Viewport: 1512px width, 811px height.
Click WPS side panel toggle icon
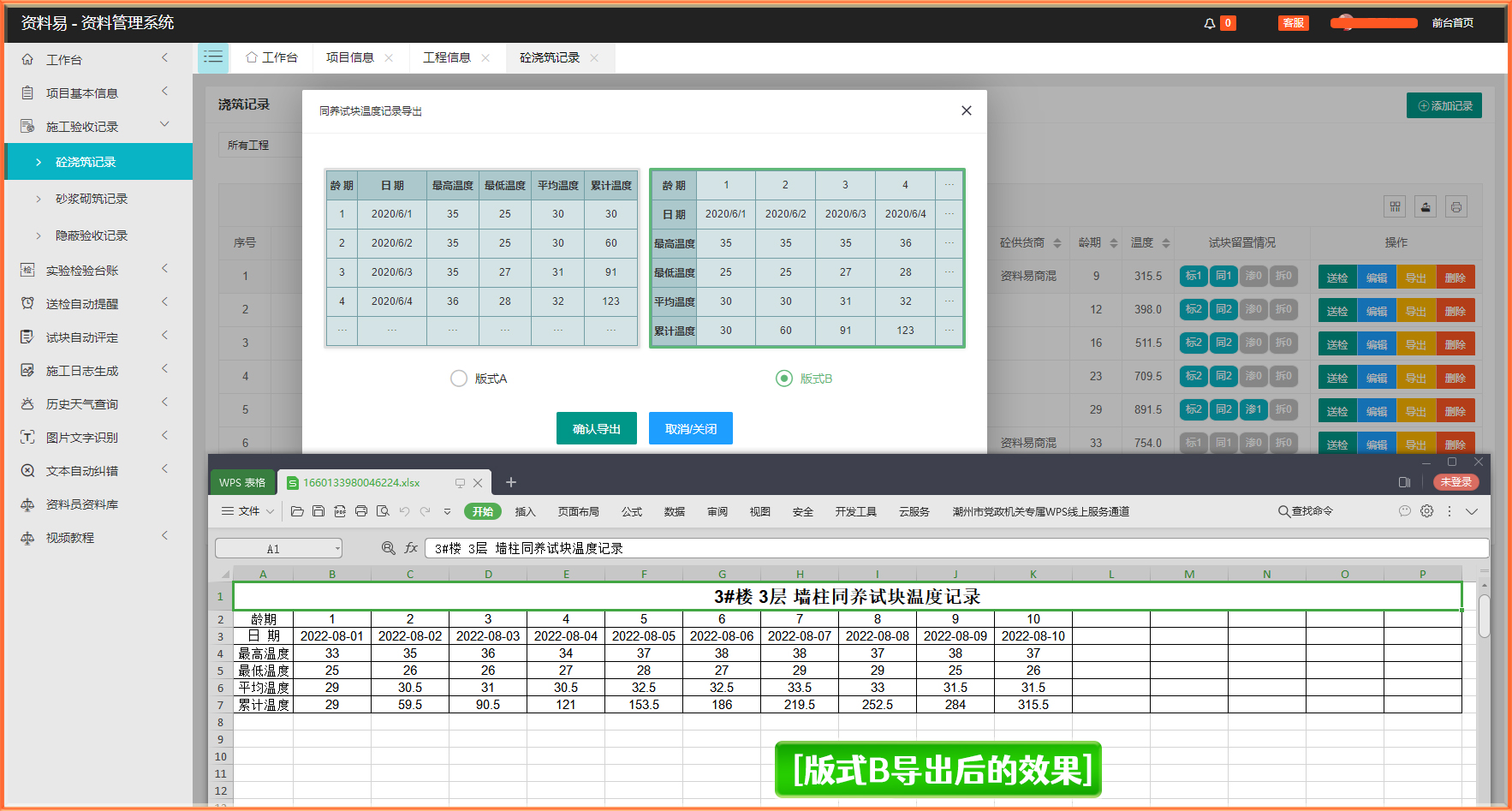[x=1404, y=482]
